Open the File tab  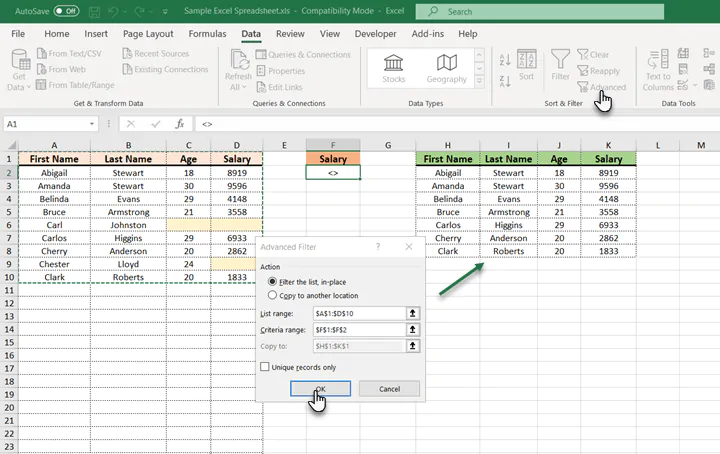(x=18, y=34)
